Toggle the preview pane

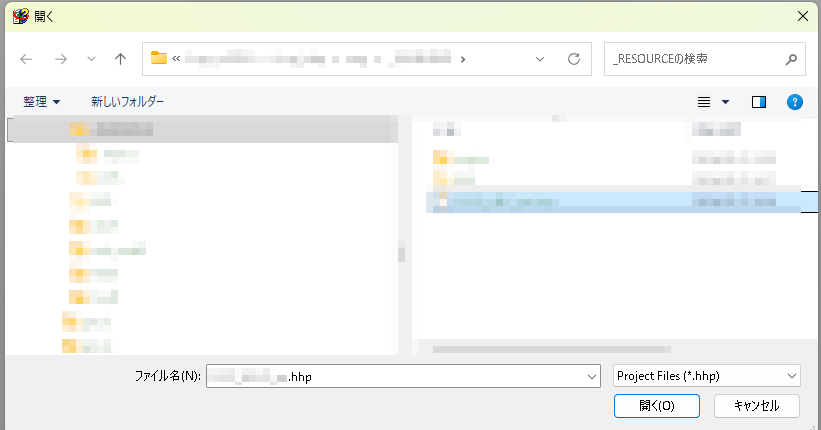[759, 102]
